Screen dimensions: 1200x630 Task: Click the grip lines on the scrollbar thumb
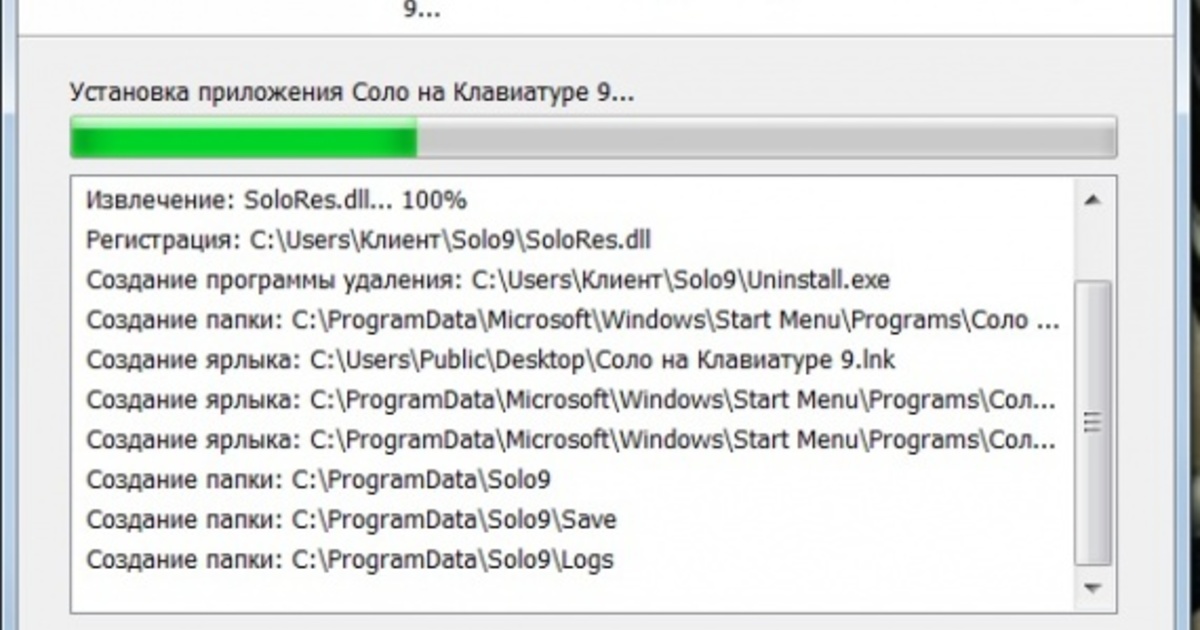(x=1092, y=423)
